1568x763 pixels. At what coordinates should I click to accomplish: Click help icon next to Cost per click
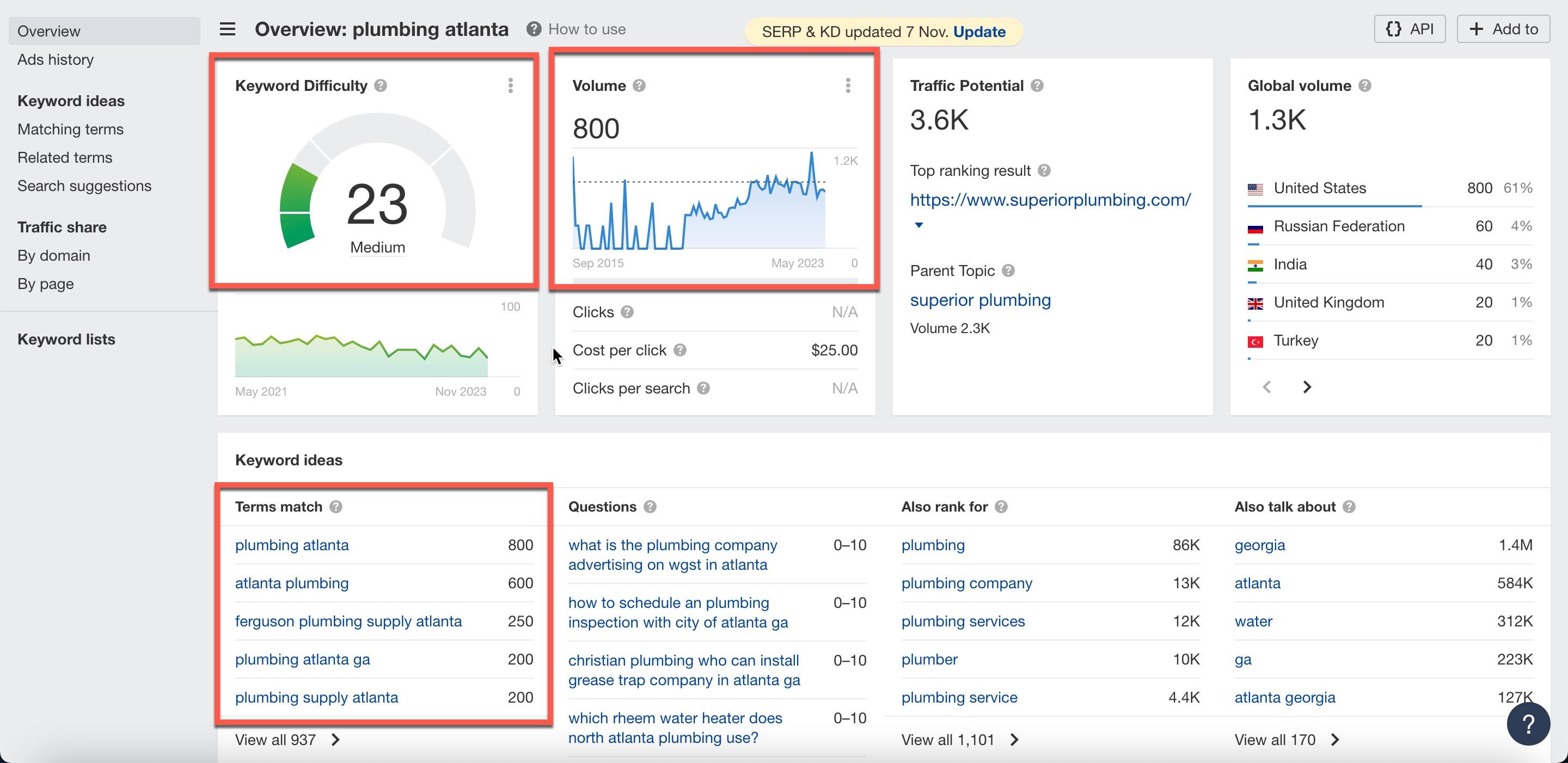(x=680, y=350)
